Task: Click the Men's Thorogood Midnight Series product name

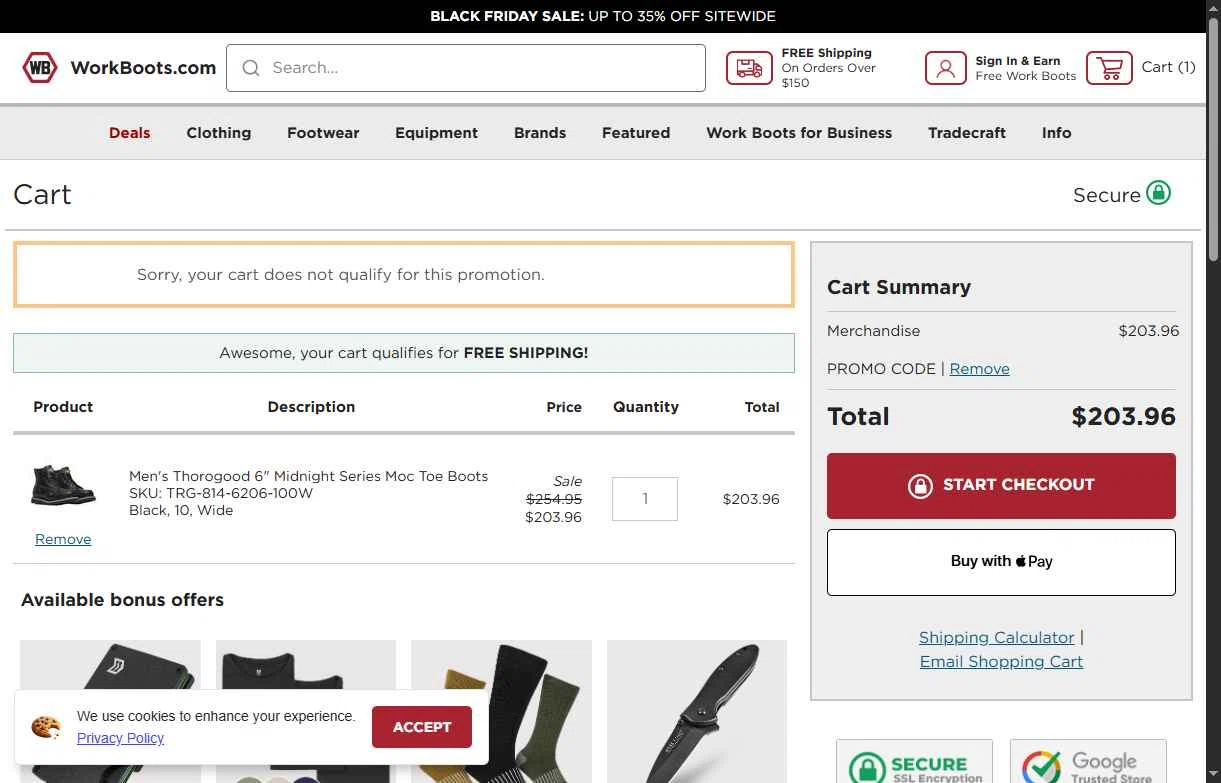Action: [309, 476]
